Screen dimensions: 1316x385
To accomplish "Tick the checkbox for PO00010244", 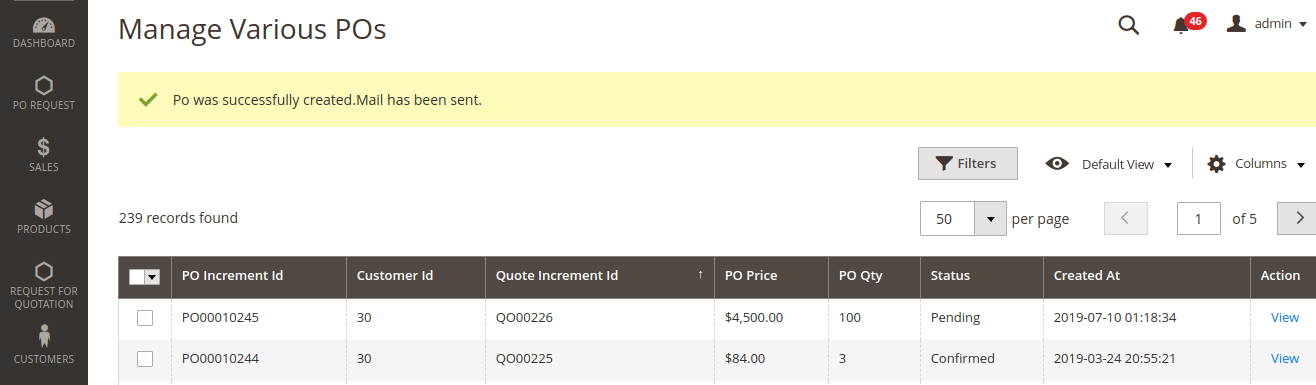I will click(145, 359).
